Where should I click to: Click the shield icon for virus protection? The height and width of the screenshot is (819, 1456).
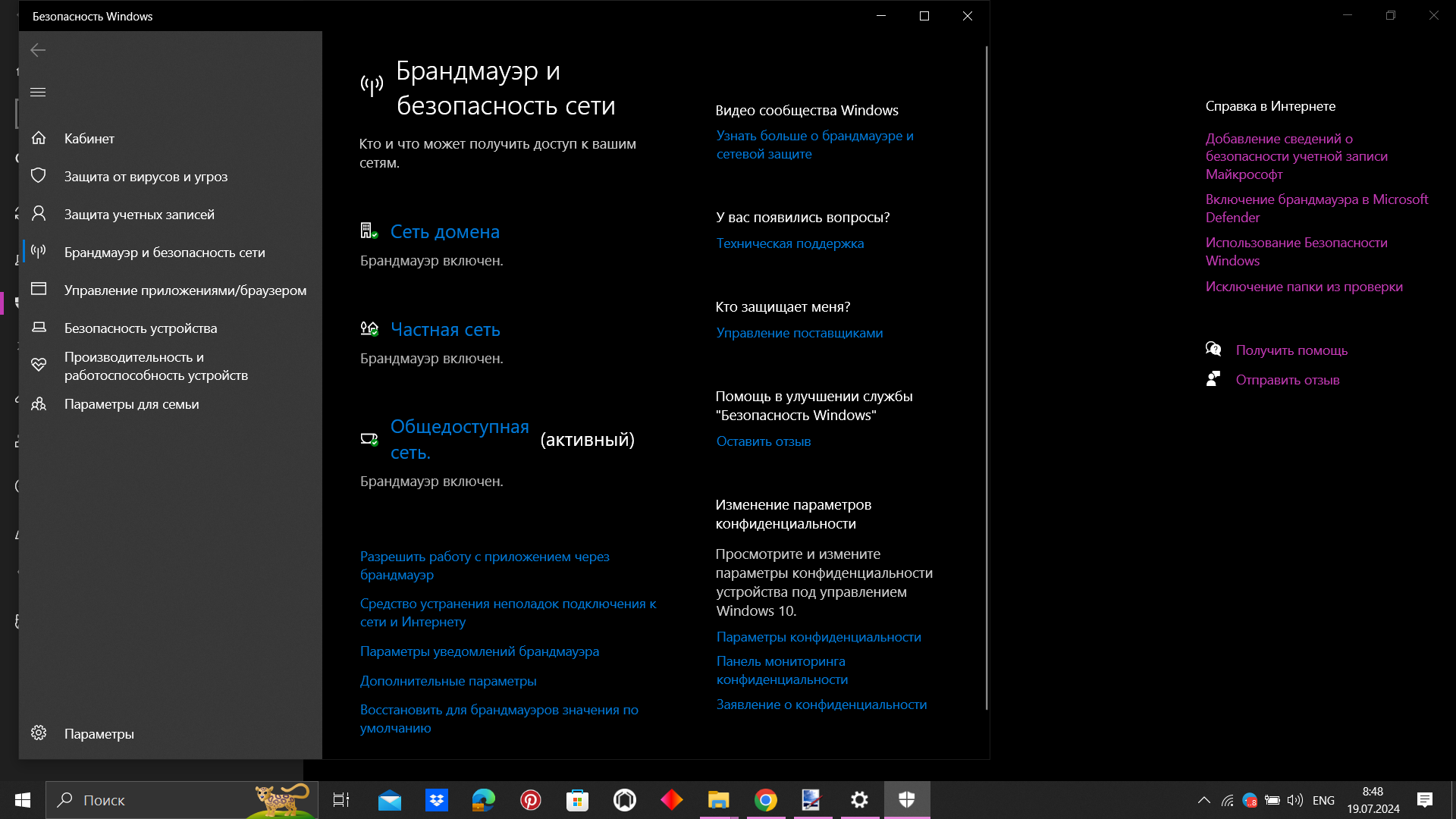(39, 176)
